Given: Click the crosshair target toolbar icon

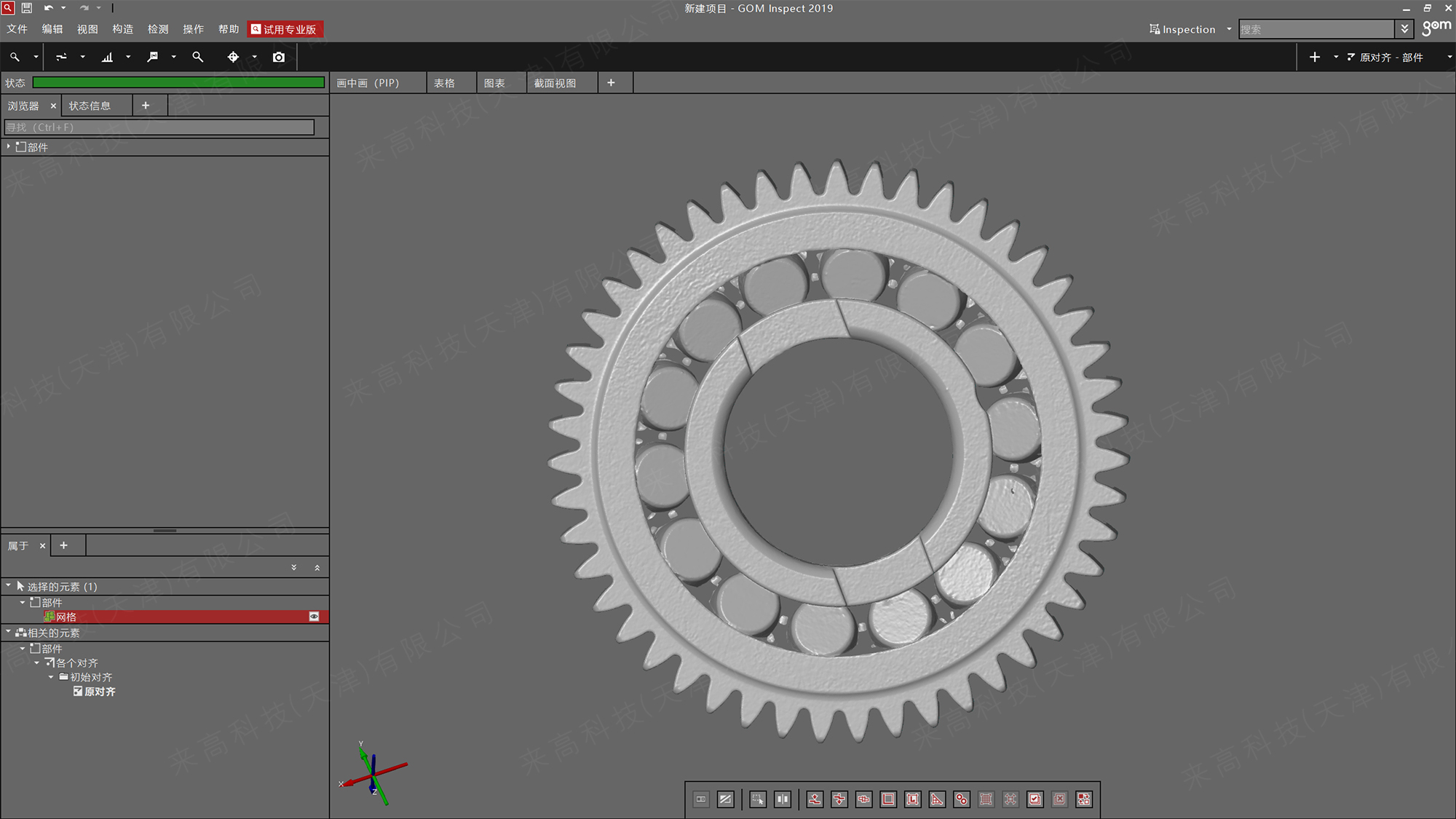Looking at the screenshot, I should point(233,57).
